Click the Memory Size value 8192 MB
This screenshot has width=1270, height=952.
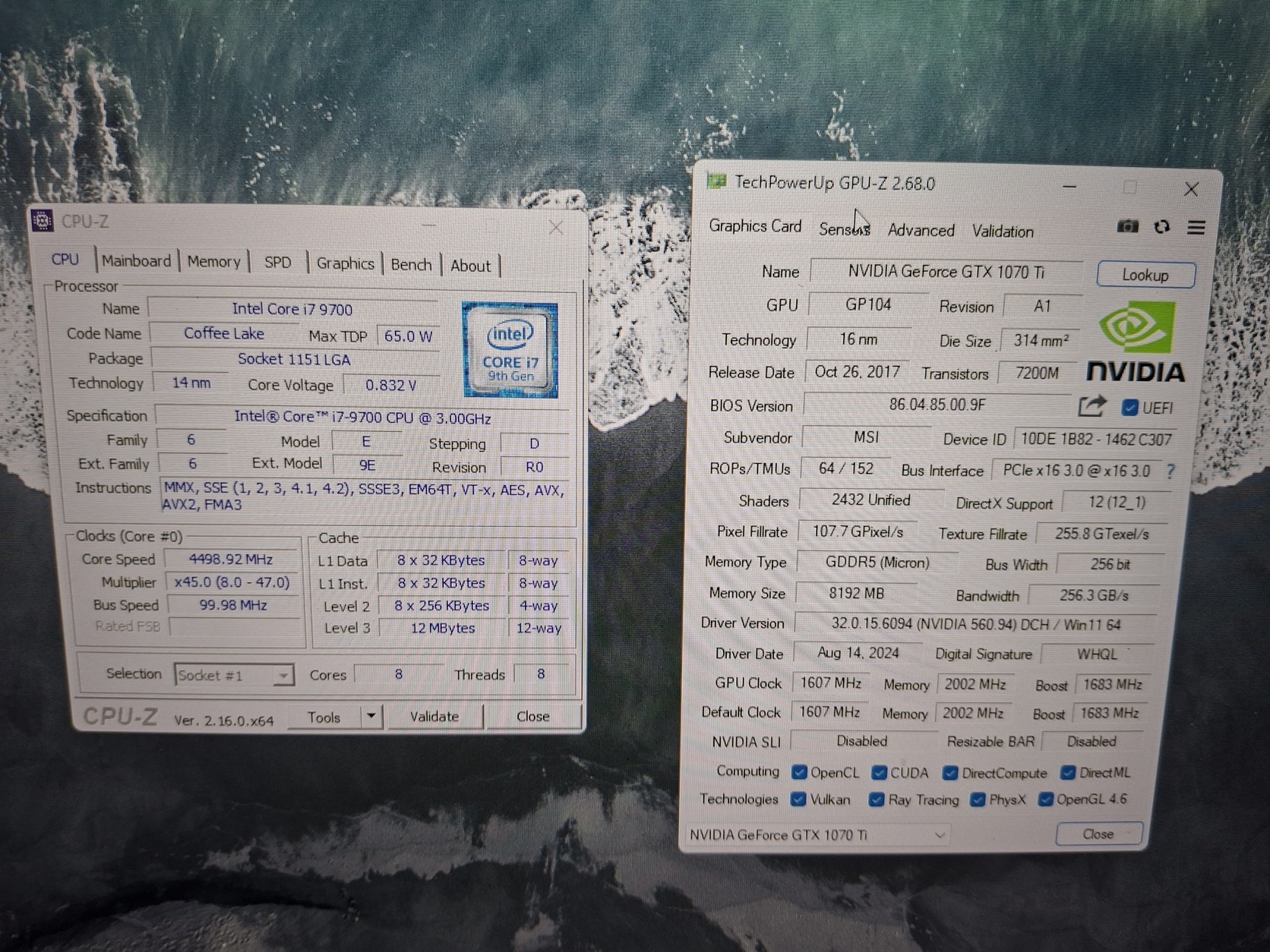coord(857,593)
